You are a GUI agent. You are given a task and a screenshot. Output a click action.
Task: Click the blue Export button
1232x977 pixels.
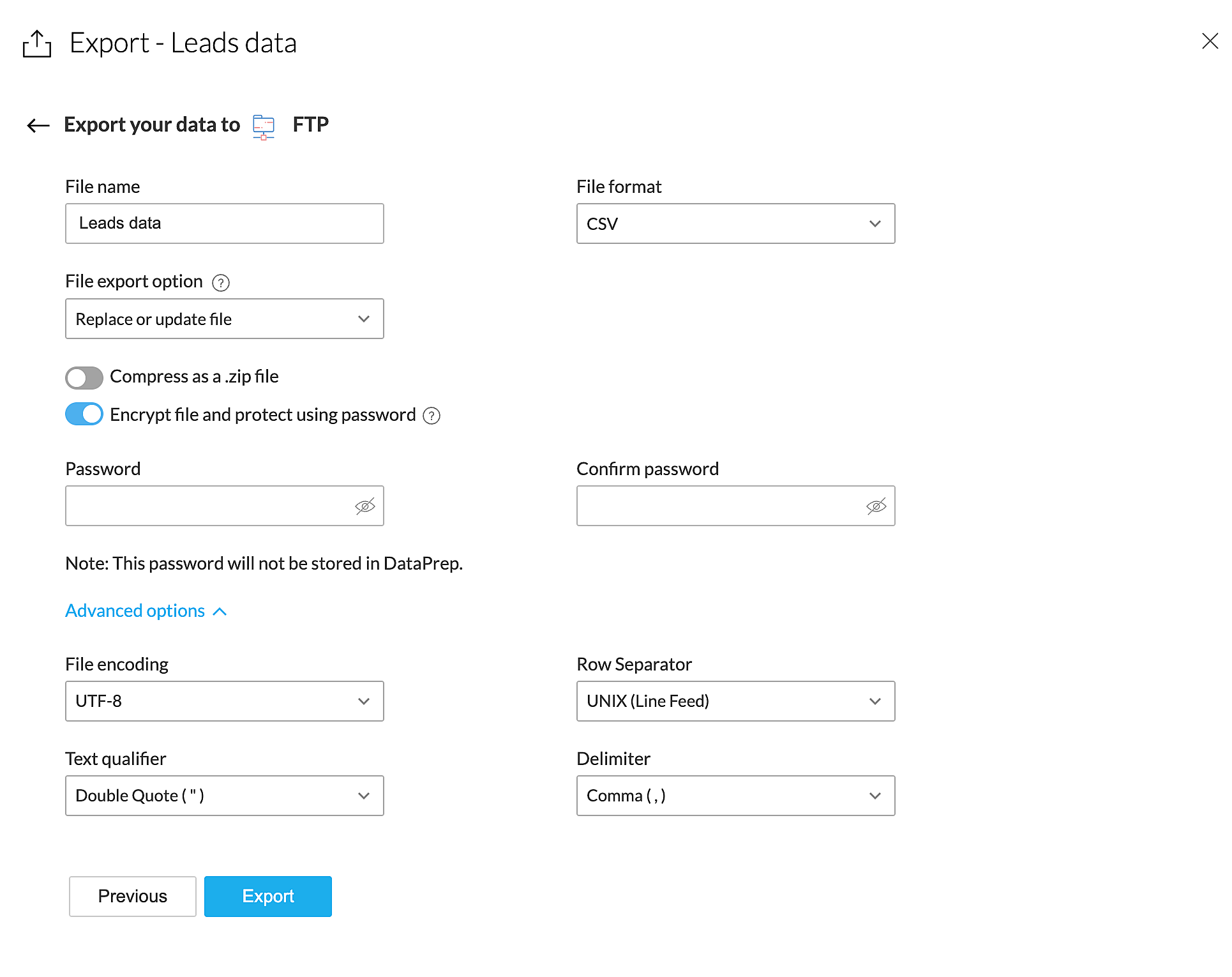267,897
